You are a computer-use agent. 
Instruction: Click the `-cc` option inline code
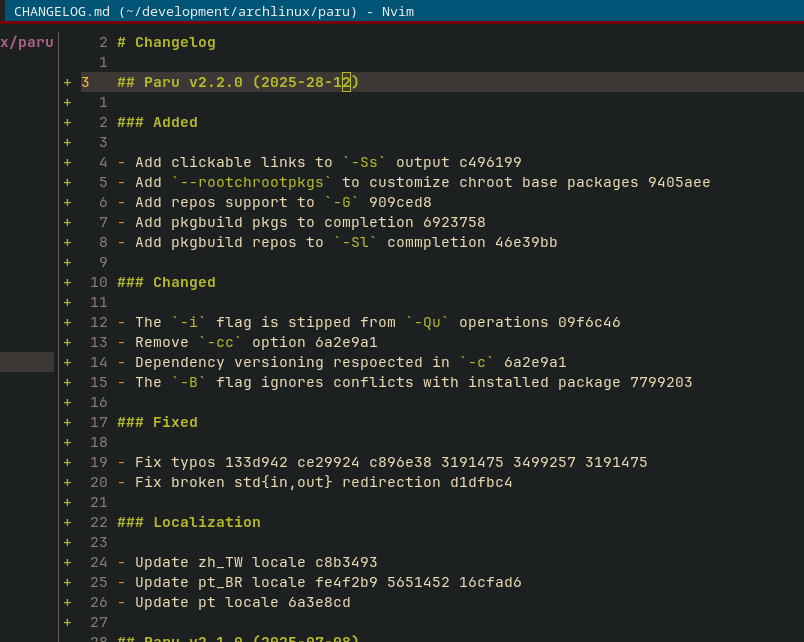(x=220, y=342)
